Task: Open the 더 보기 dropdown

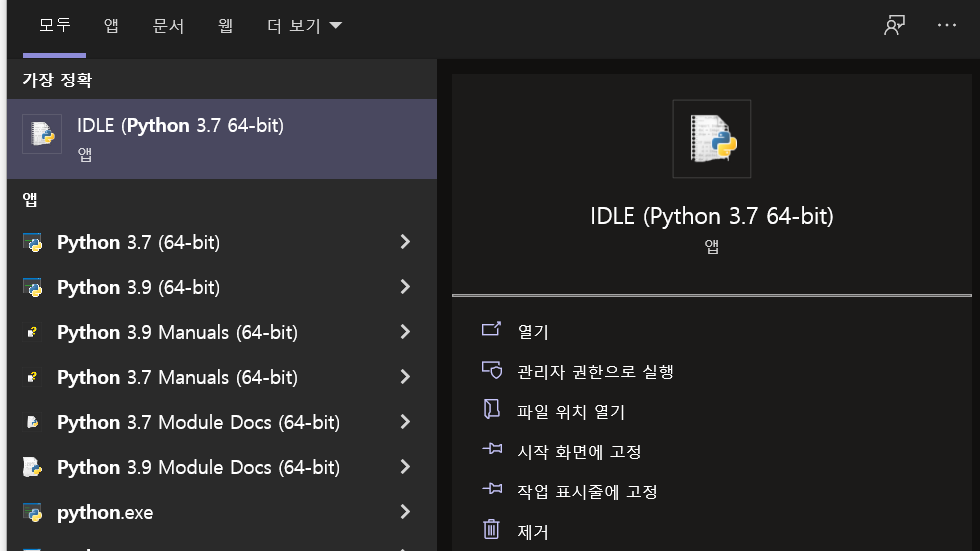Action: (304, 26)
